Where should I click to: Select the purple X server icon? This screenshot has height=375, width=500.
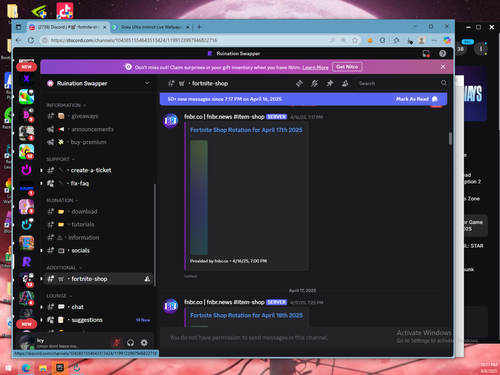(26, 79)
